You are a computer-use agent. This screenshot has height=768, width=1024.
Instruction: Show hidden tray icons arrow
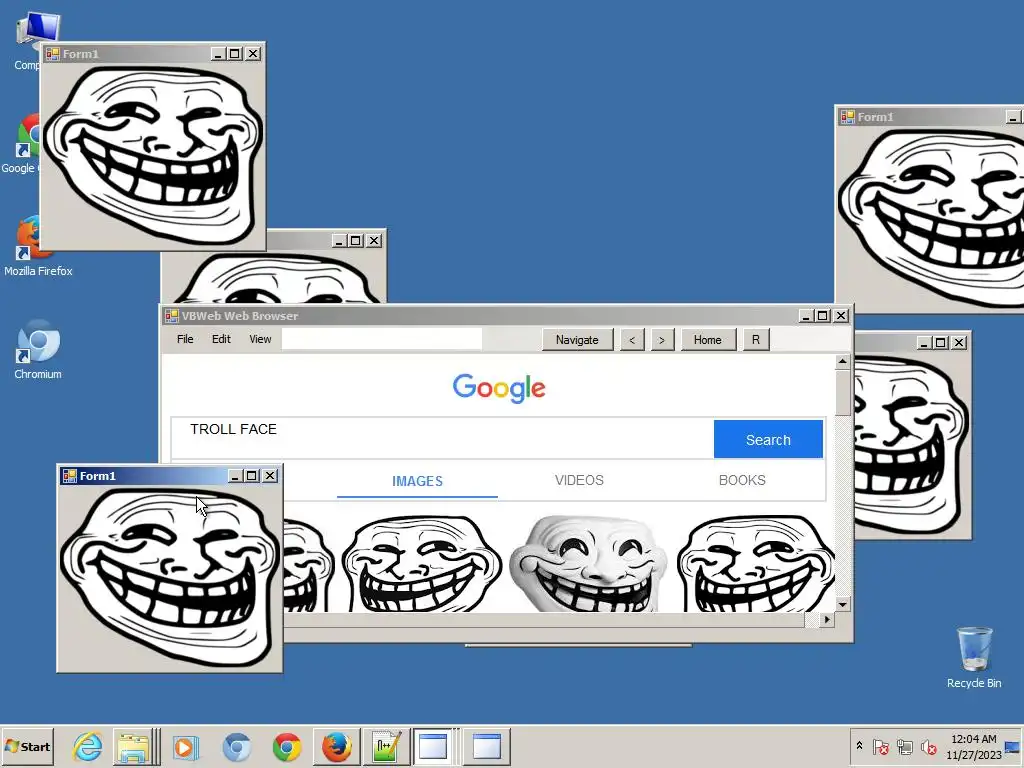tap(859, 746)
